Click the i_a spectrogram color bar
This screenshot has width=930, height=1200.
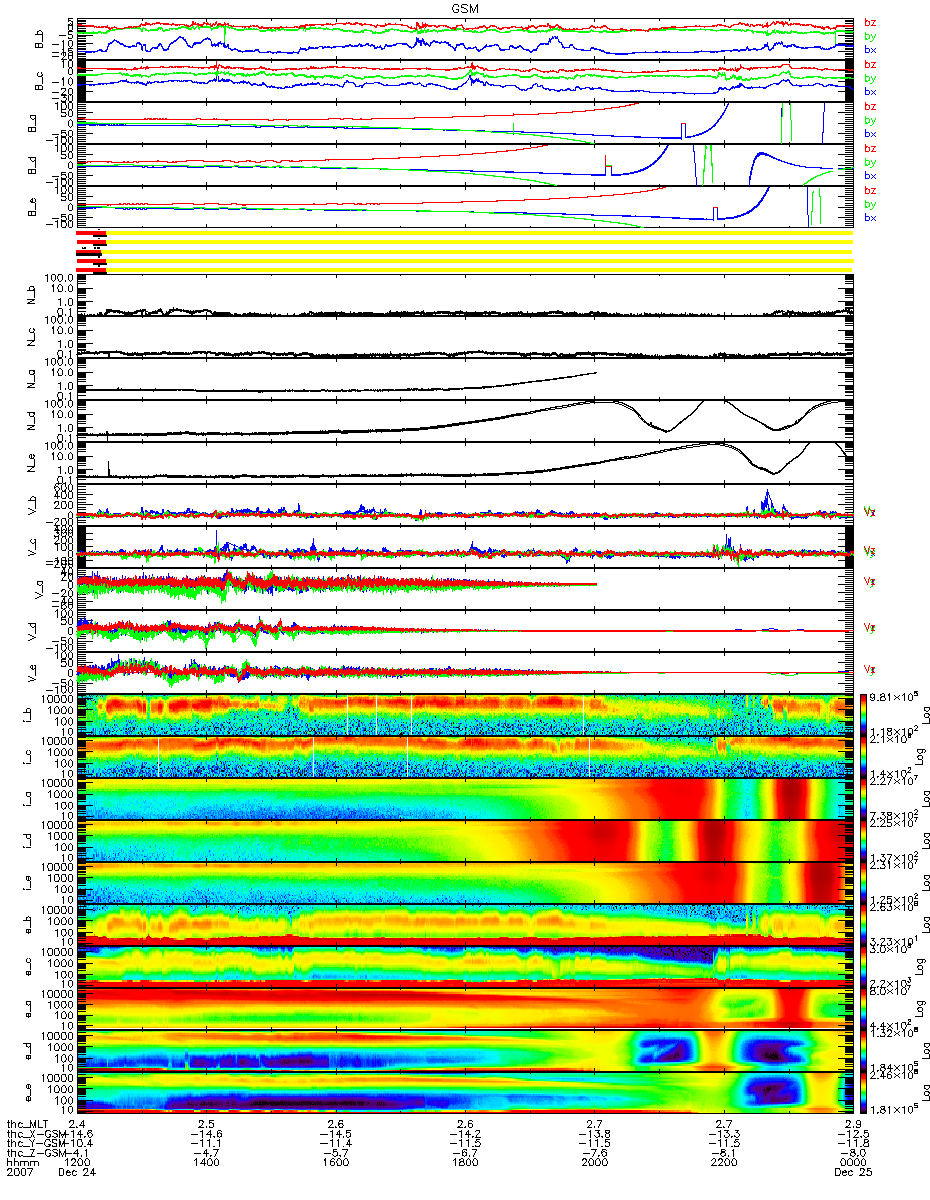865,799
